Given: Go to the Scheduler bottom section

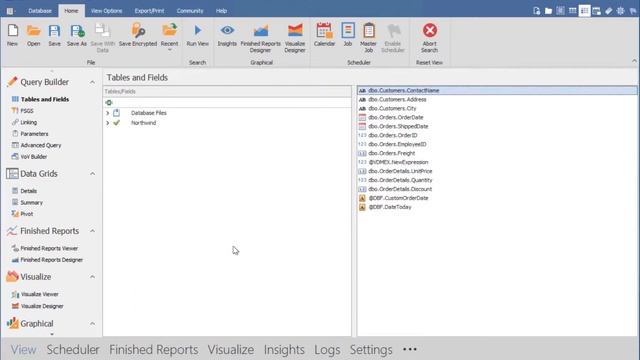Looking at the screenshot, I should (x=73, y=349).
